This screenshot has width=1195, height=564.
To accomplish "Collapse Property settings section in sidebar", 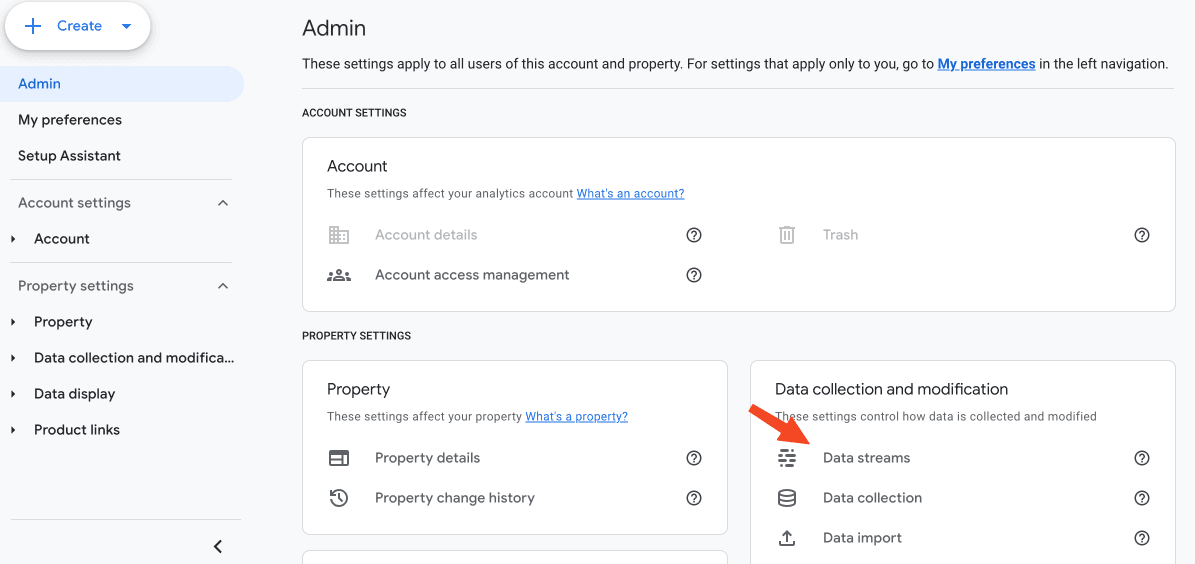I will 223,287.
